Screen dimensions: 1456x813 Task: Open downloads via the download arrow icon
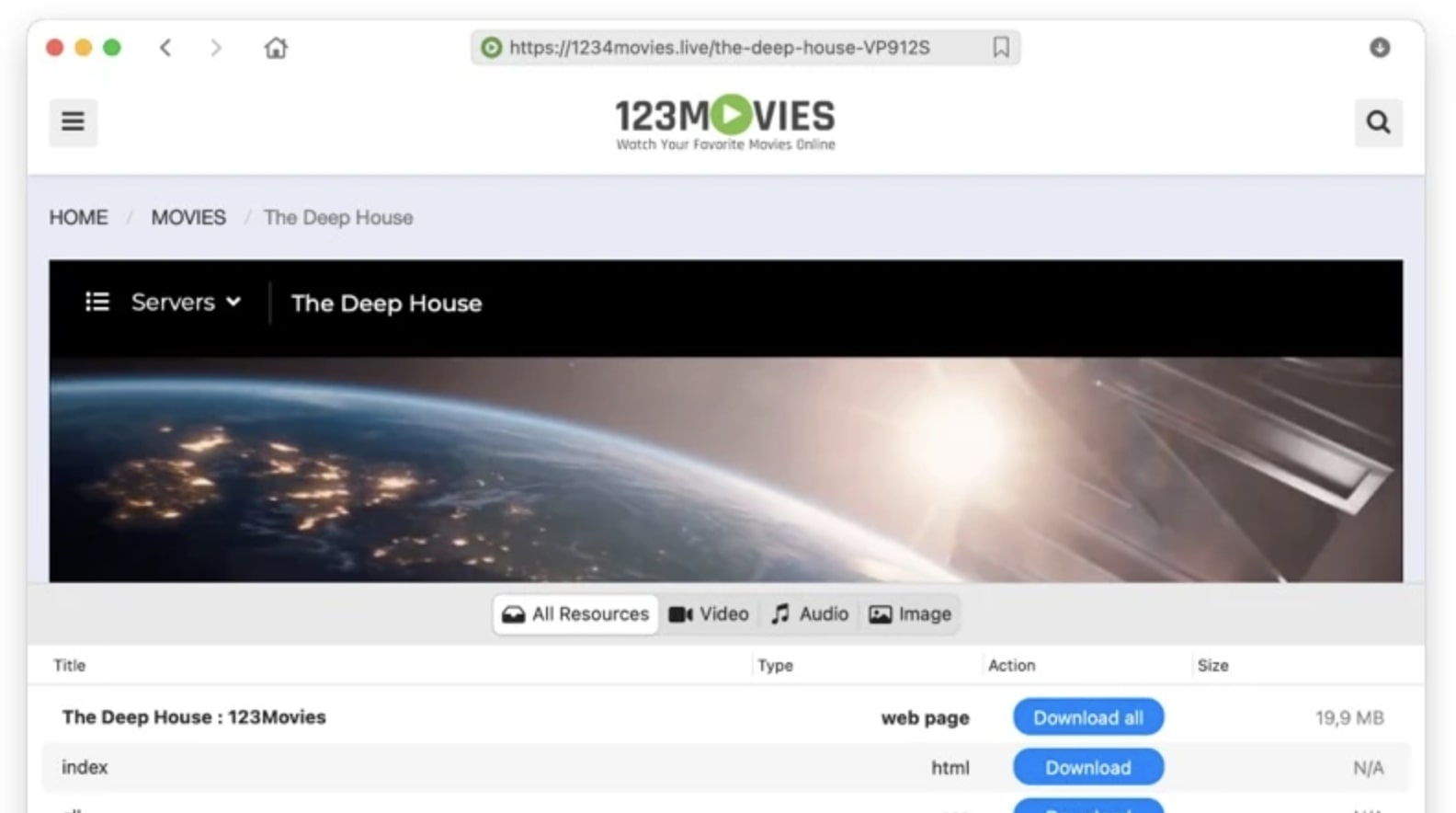(x=1379, y=47)
